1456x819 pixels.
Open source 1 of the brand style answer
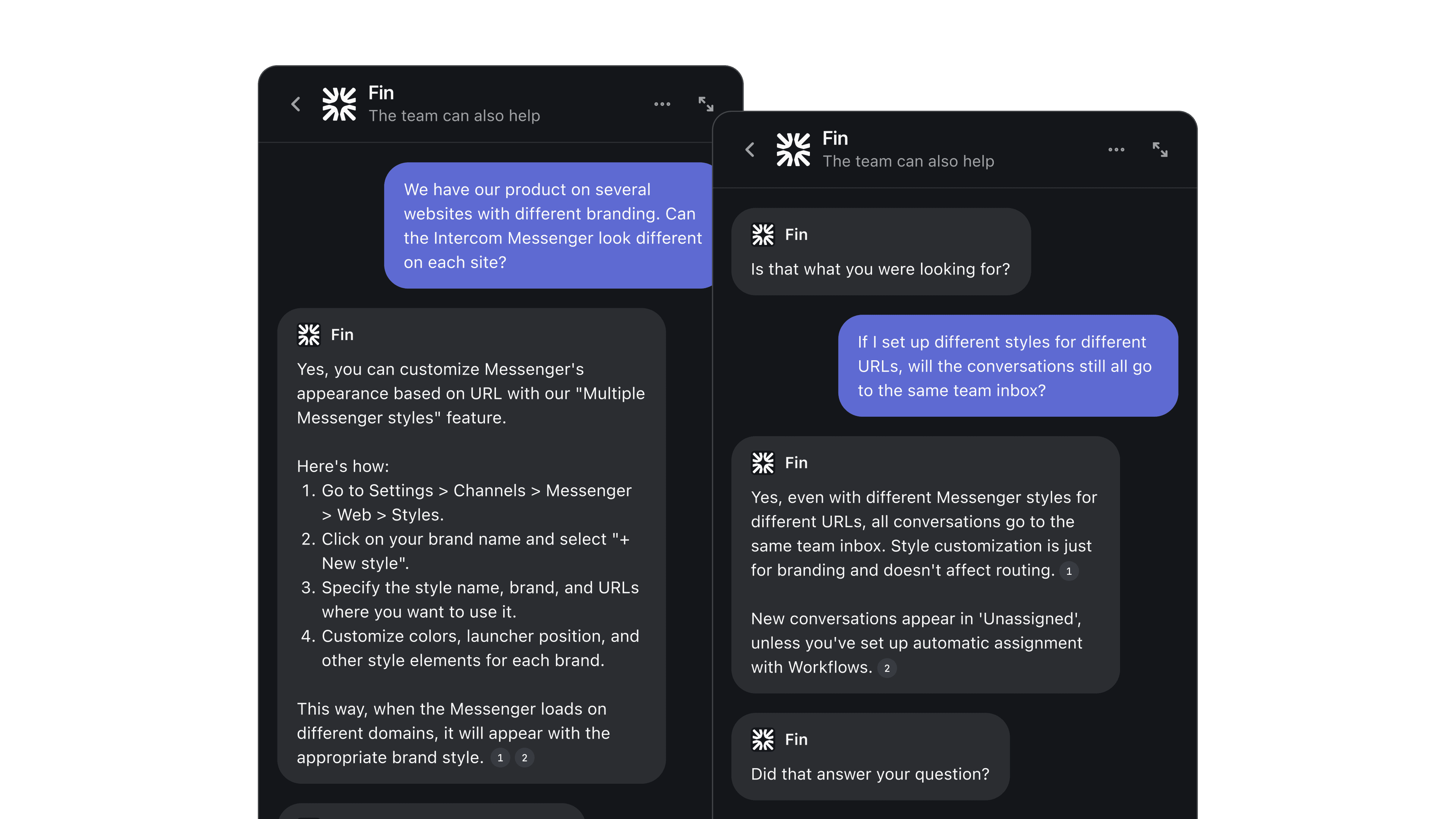pyautogui.click(x=500, y=758)
